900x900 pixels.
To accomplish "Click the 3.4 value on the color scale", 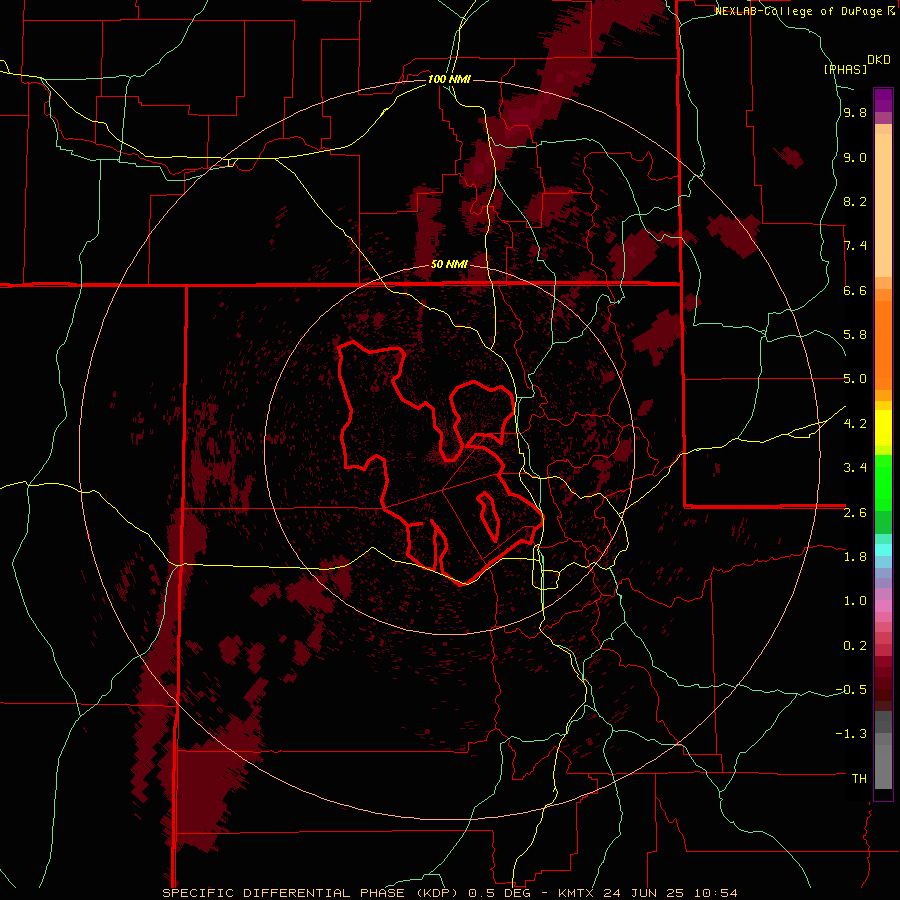I will point(855,468).
